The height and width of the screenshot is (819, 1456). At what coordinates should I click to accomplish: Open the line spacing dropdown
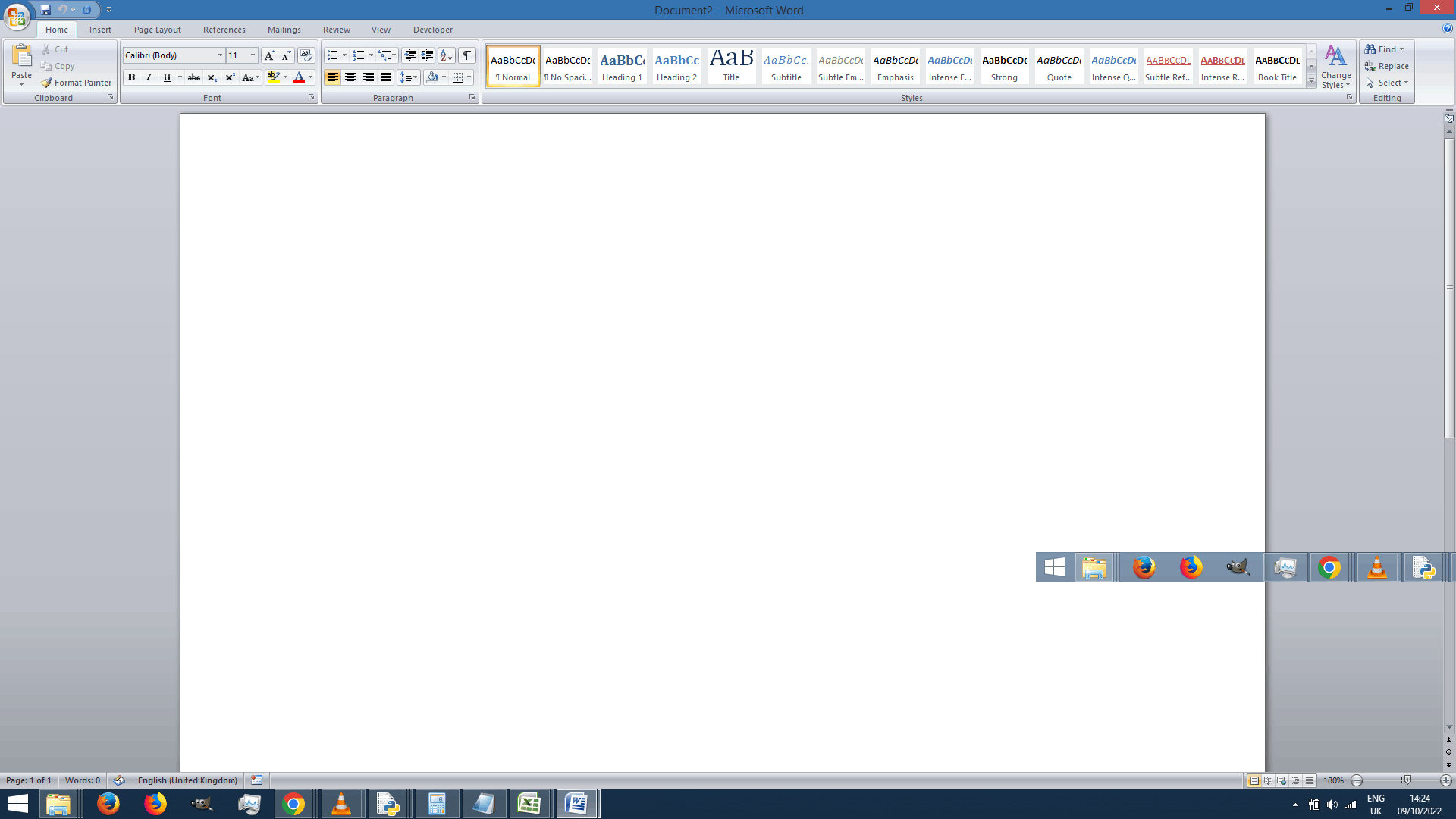[x=409, y=77]
